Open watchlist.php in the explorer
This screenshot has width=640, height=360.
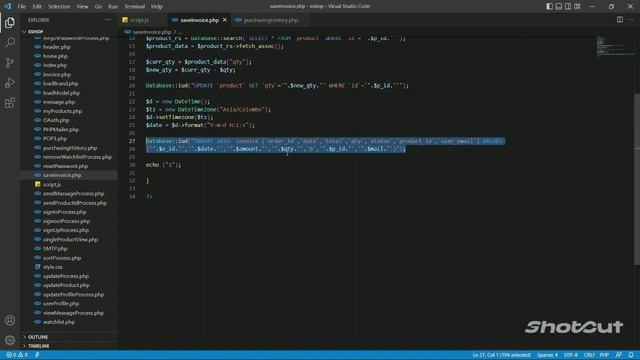click(59, 322)
